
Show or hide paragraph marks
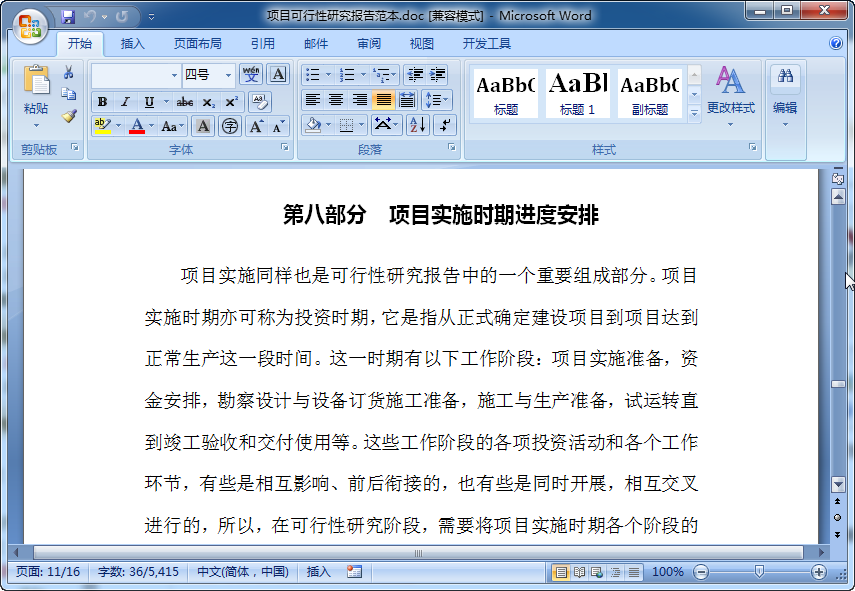(444, 125)
